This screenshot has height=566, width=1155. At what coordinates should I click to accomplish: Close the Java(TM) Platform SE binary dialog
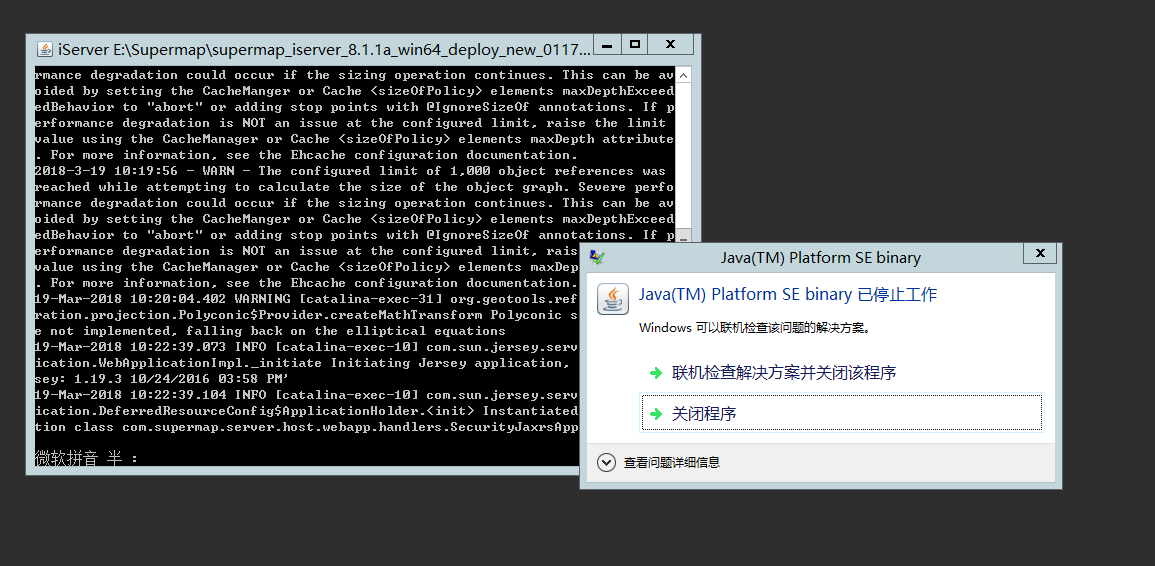pyautogui.click(x=1040, y=253)
